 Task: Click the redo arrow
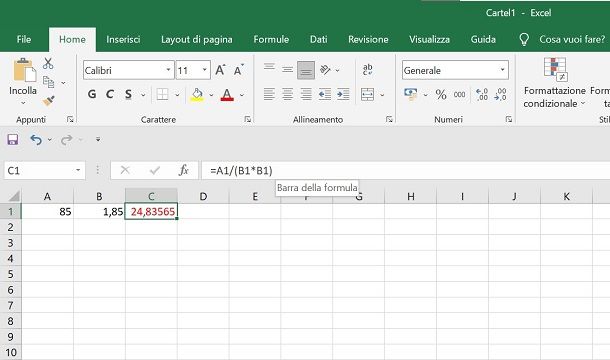click(x=67, y=139)
